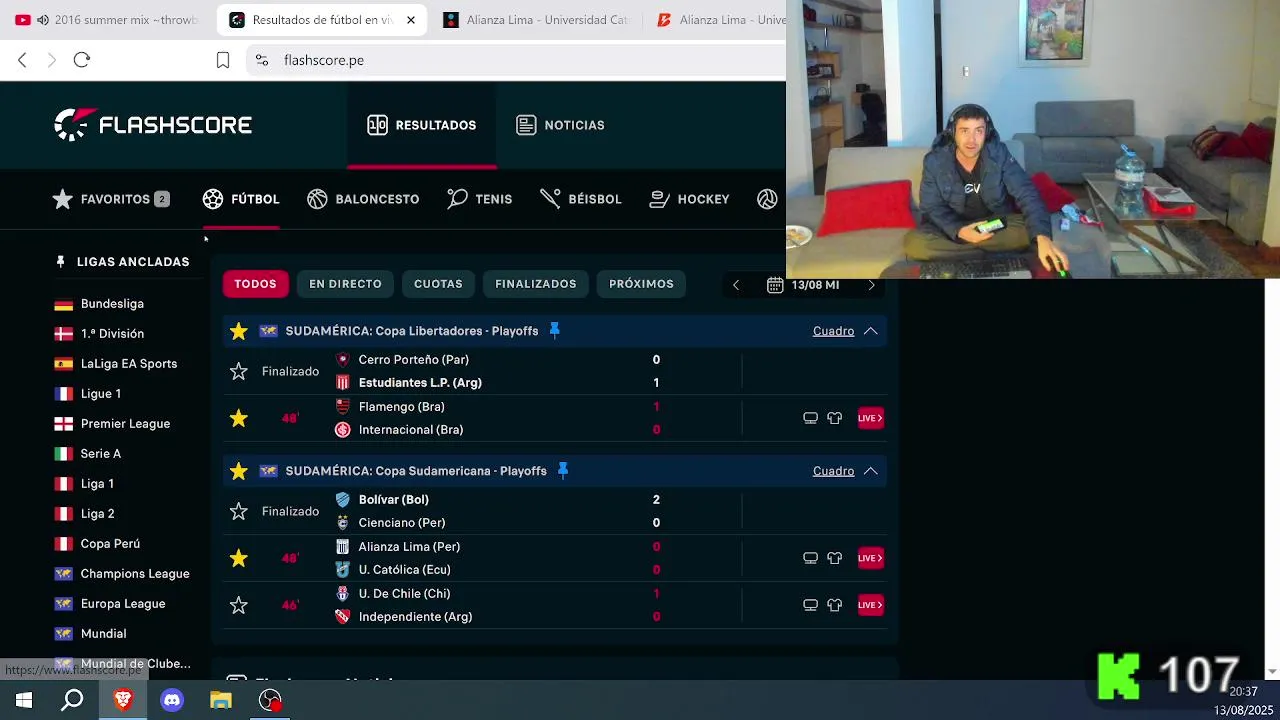The width and height of the screenshot is (1280, 720).
Task: Open Copa Libertadores Cuadro link
Action: (x=833, y=331)
